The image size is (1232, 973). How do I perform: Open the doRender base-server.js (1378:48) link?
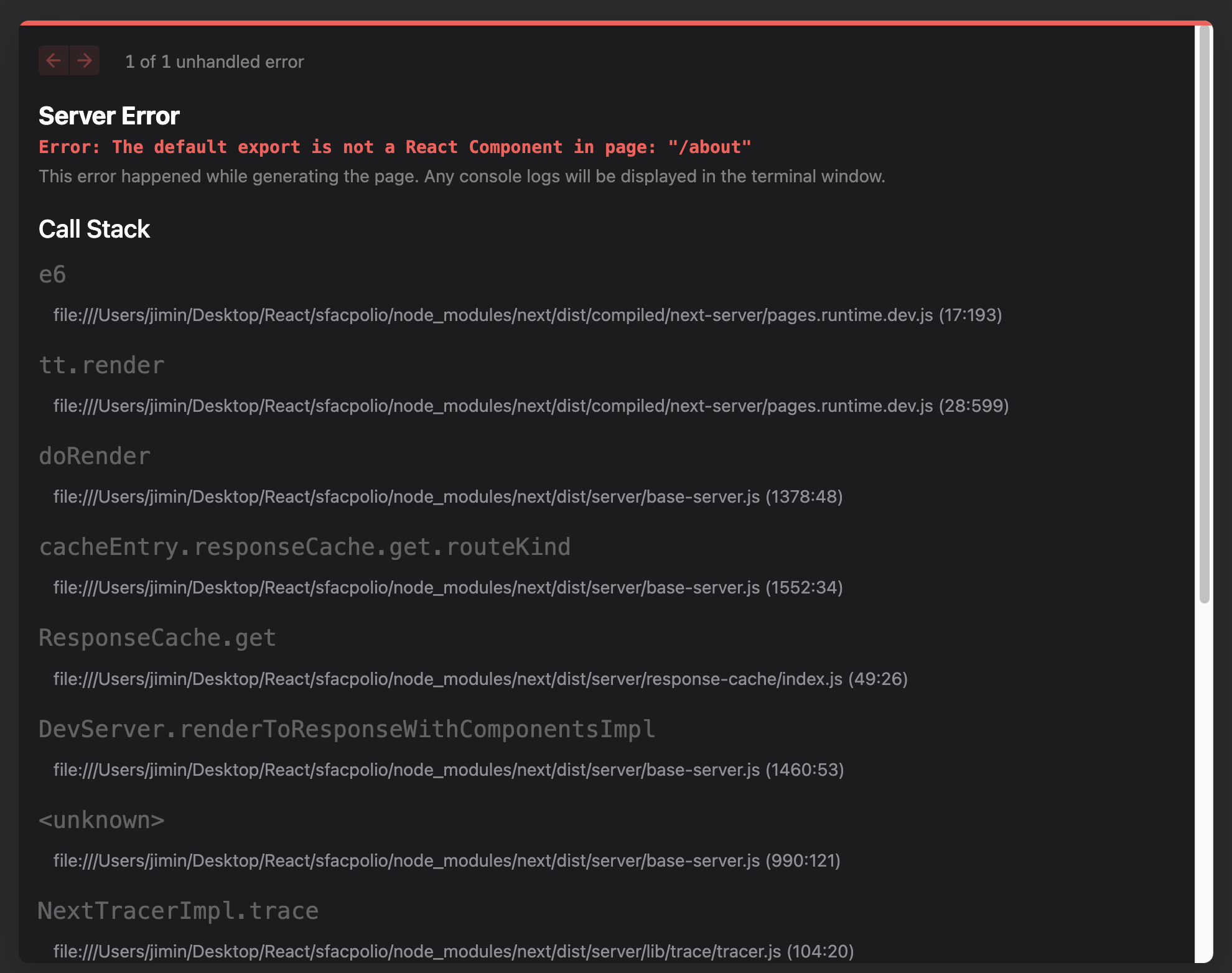pyautogui.click(x=447, y=496)
